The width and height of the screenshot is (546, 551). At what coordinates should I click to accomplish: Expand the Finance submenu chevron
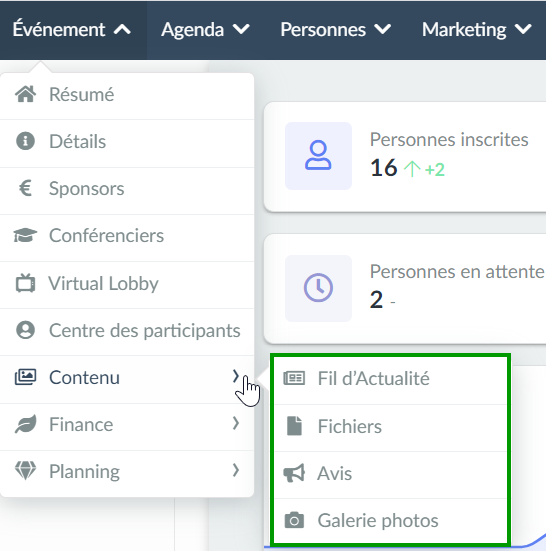tap(236, 423)
